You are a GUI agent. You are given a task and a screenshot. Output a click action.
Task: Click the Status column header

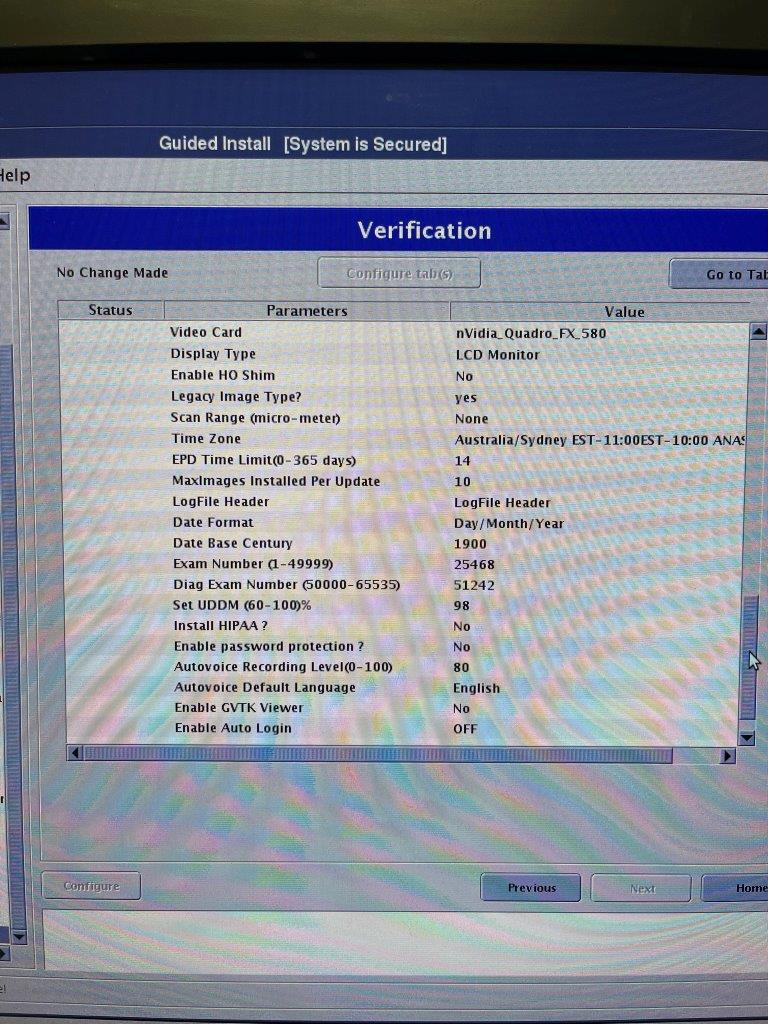click(x=110, y=310)
